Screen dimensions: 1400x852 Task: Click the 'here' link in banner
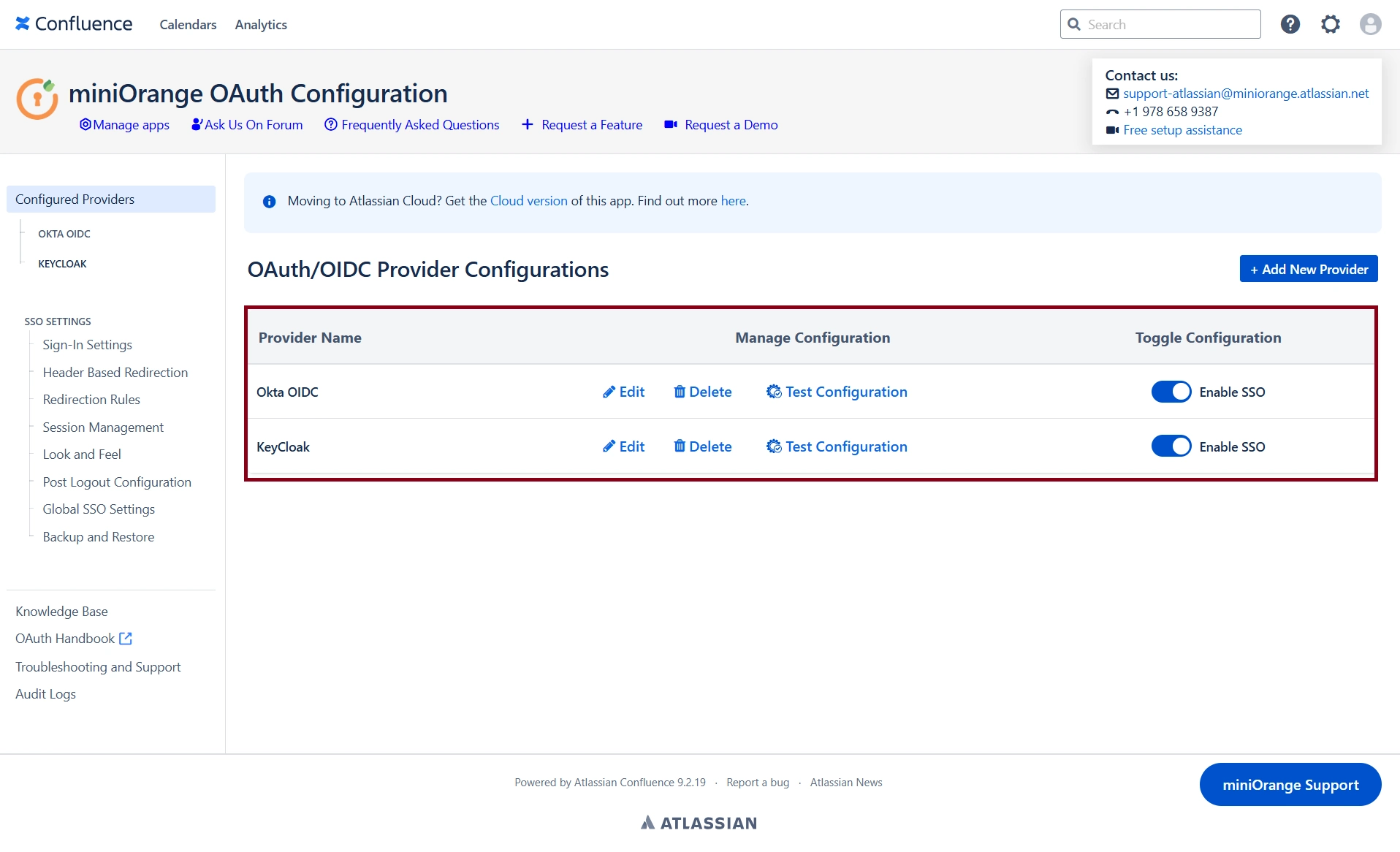(x=734, y=201)
